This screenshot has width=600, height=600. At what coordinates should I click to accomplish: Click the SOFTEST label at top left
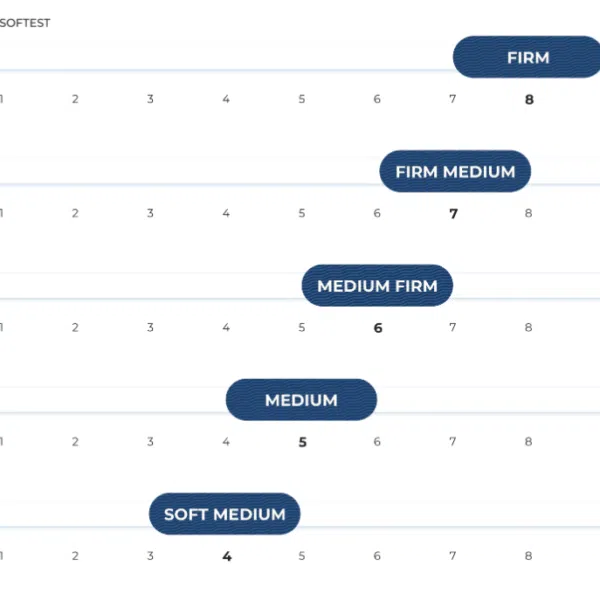coord(25,23)
